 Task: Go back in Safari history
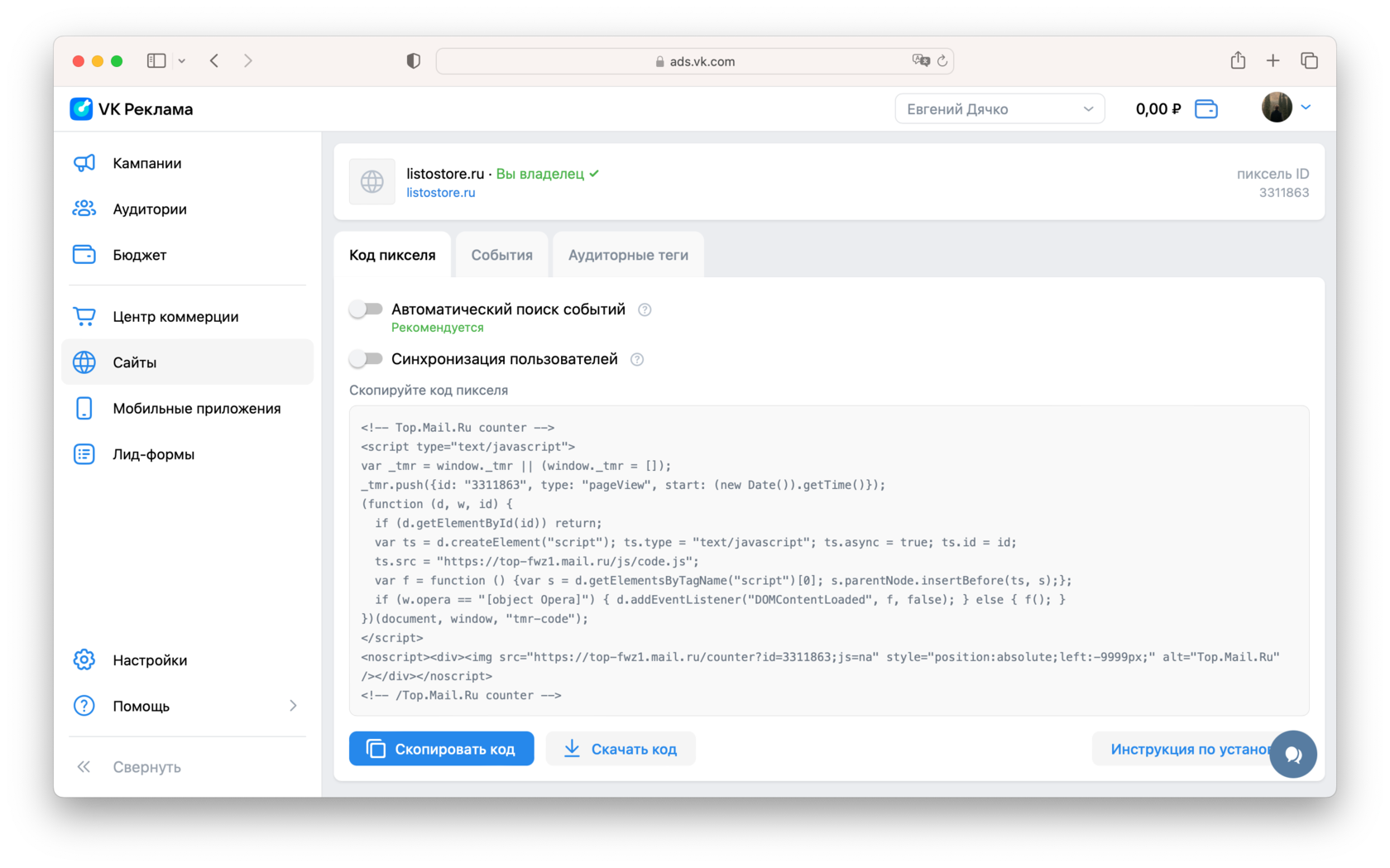(x=214, y=60)
